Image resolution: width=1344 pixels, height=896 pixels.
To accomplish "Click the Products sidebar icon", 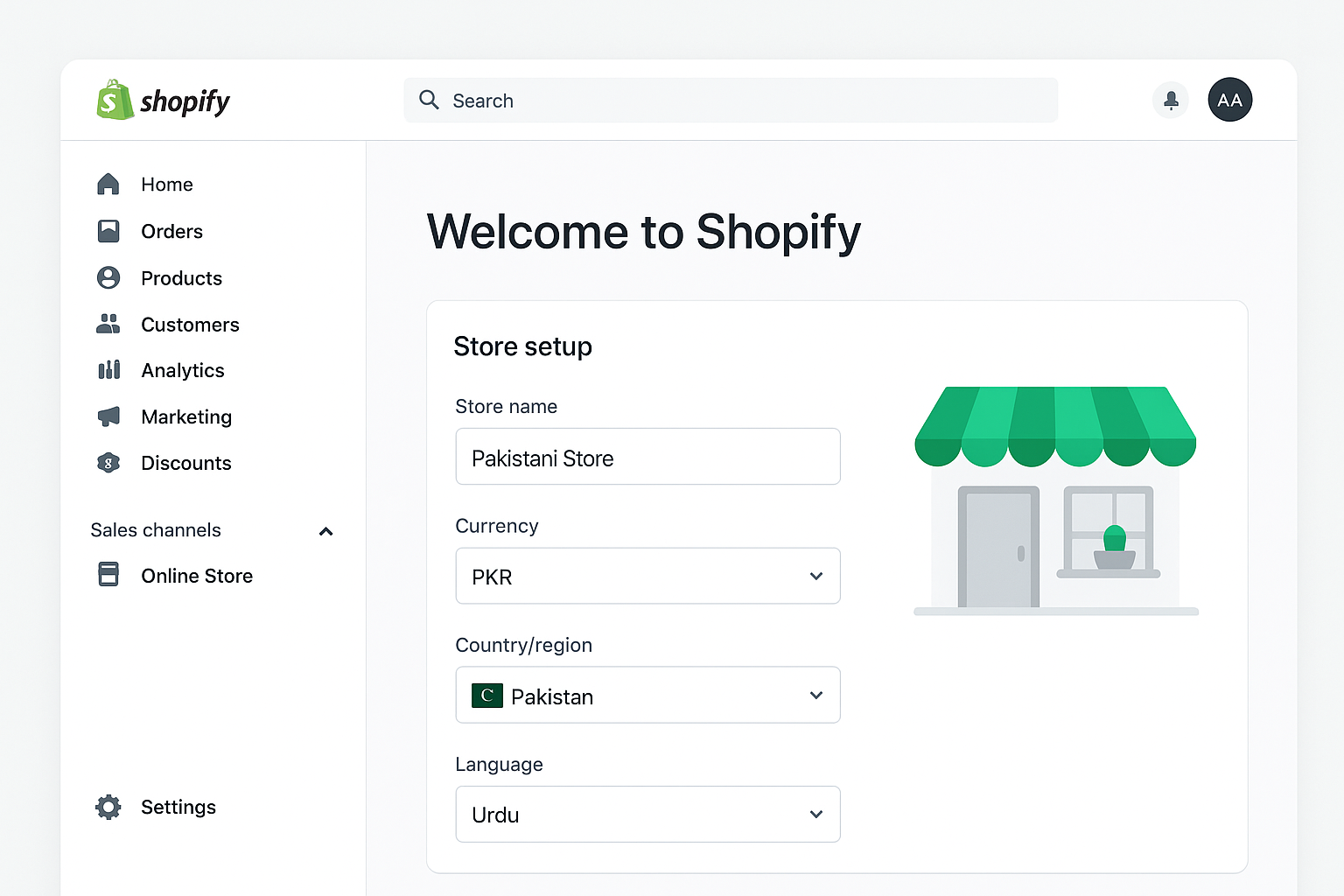I will [108, 277].
